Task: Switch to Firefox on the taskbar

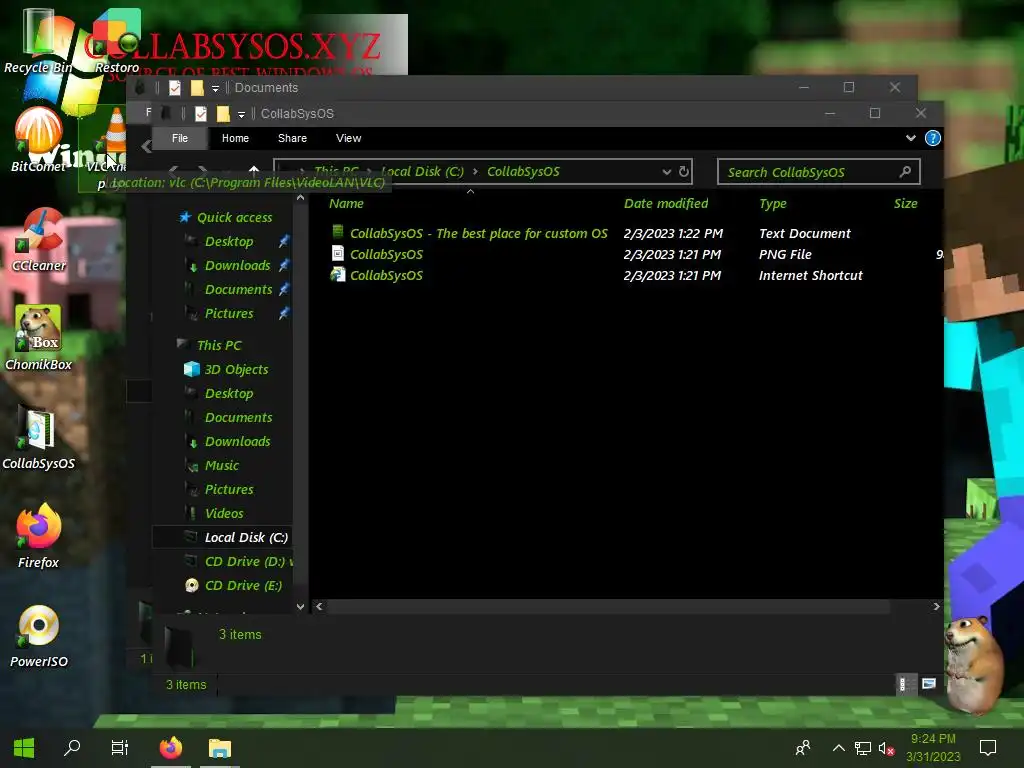Action: [x=171, y=748]
